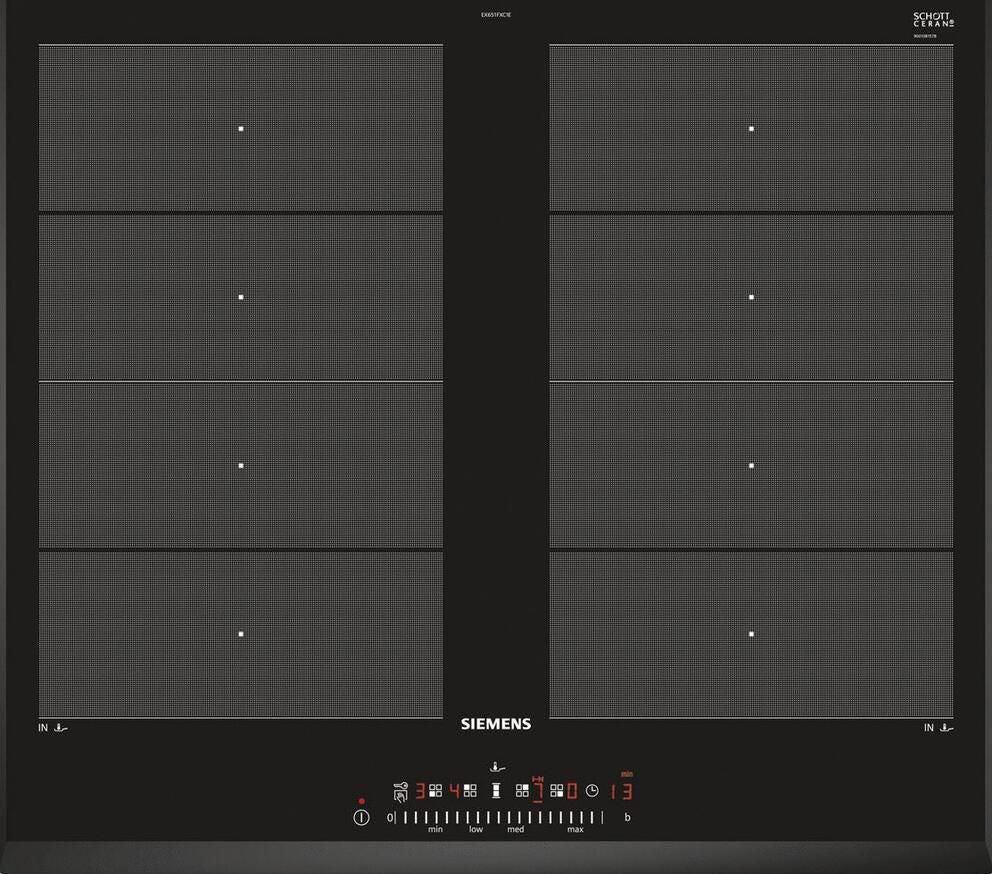Tap the frying sensor pan symbol above controls

pyautogui.click(x=497, y=768)
